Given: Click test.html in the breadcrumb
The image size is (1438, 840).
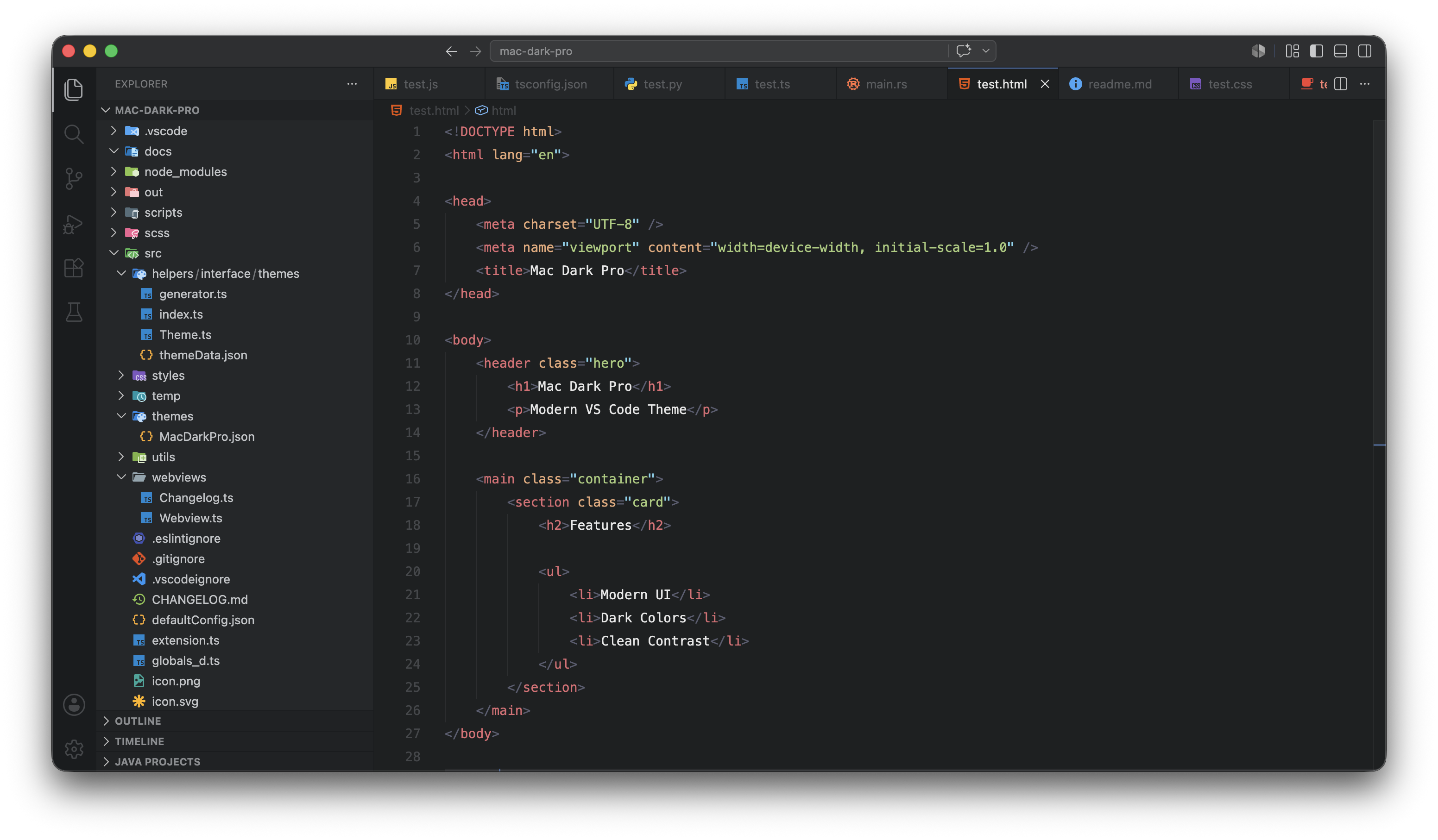Looking at the screenshot, I should 434,110.
